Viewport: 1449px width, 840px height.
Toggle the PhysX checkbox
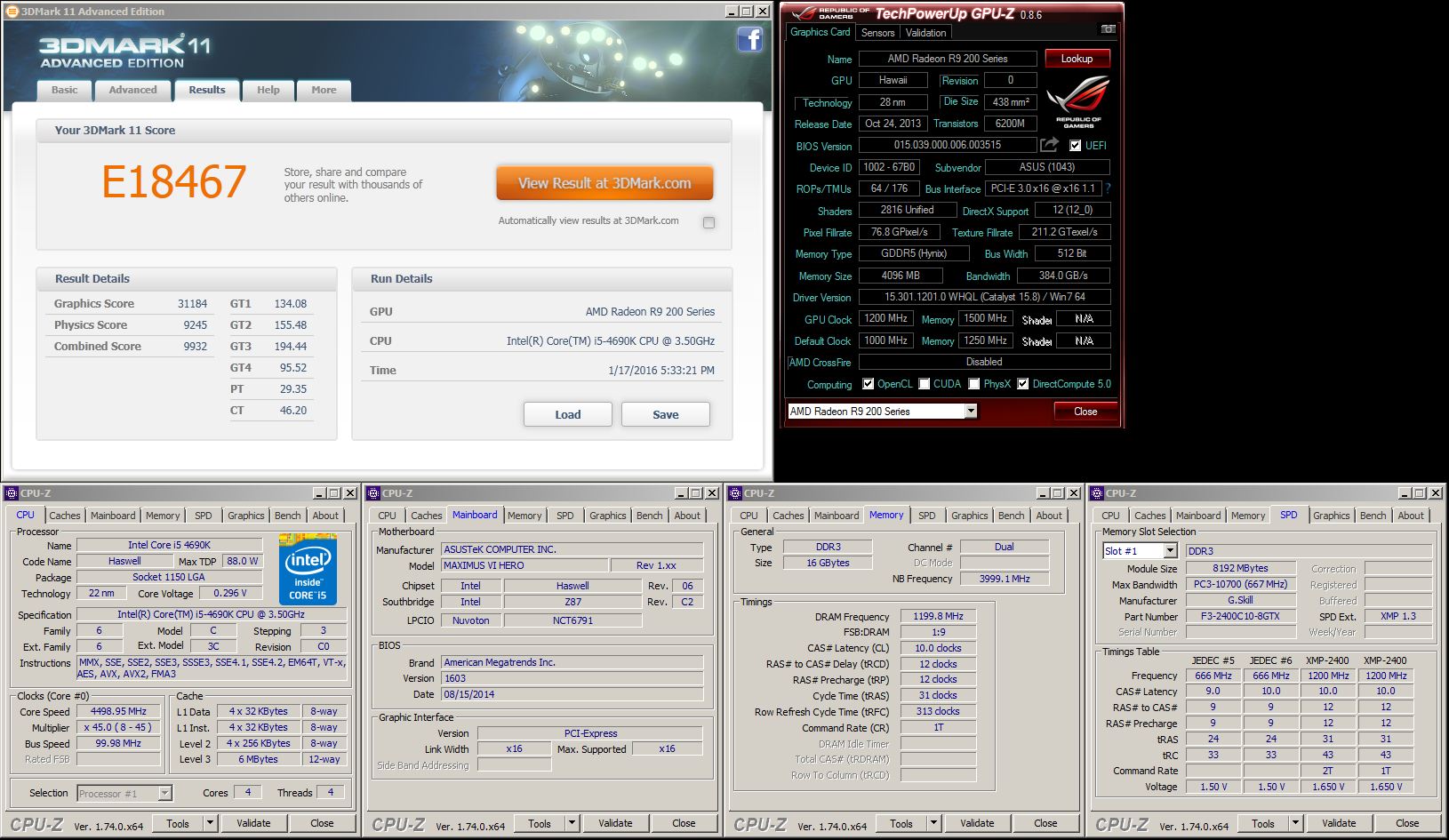(x=974, y=384)
